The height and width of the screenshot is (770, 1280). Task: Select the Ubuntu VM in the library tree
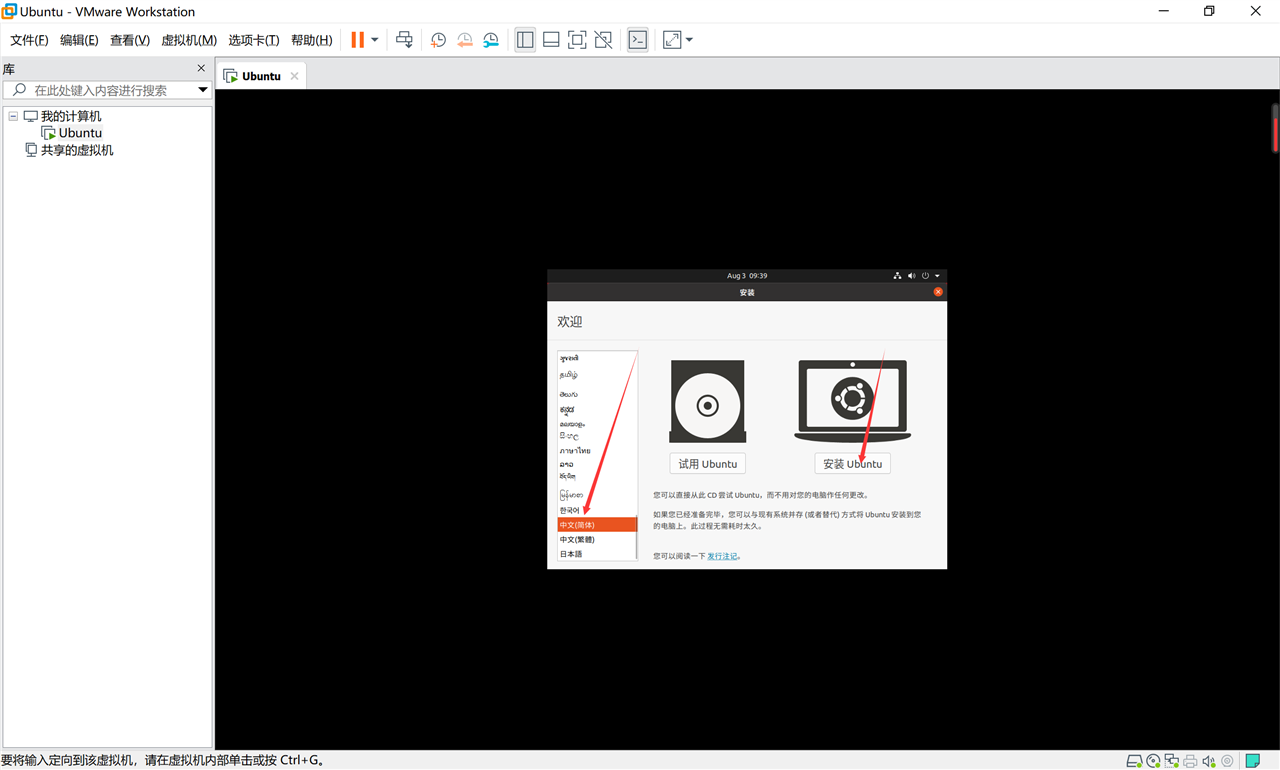pyautogui.click(x=80, y=133)
